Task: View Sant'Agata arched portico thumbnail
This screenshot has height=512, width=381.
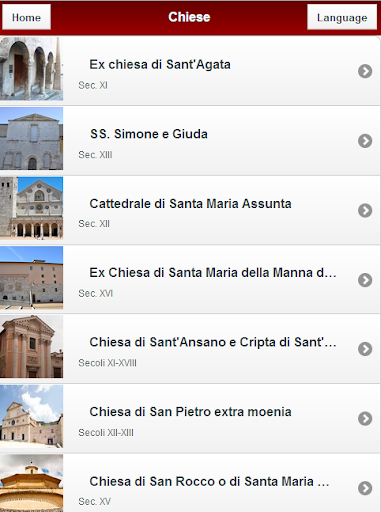Action: pos(31,69)
